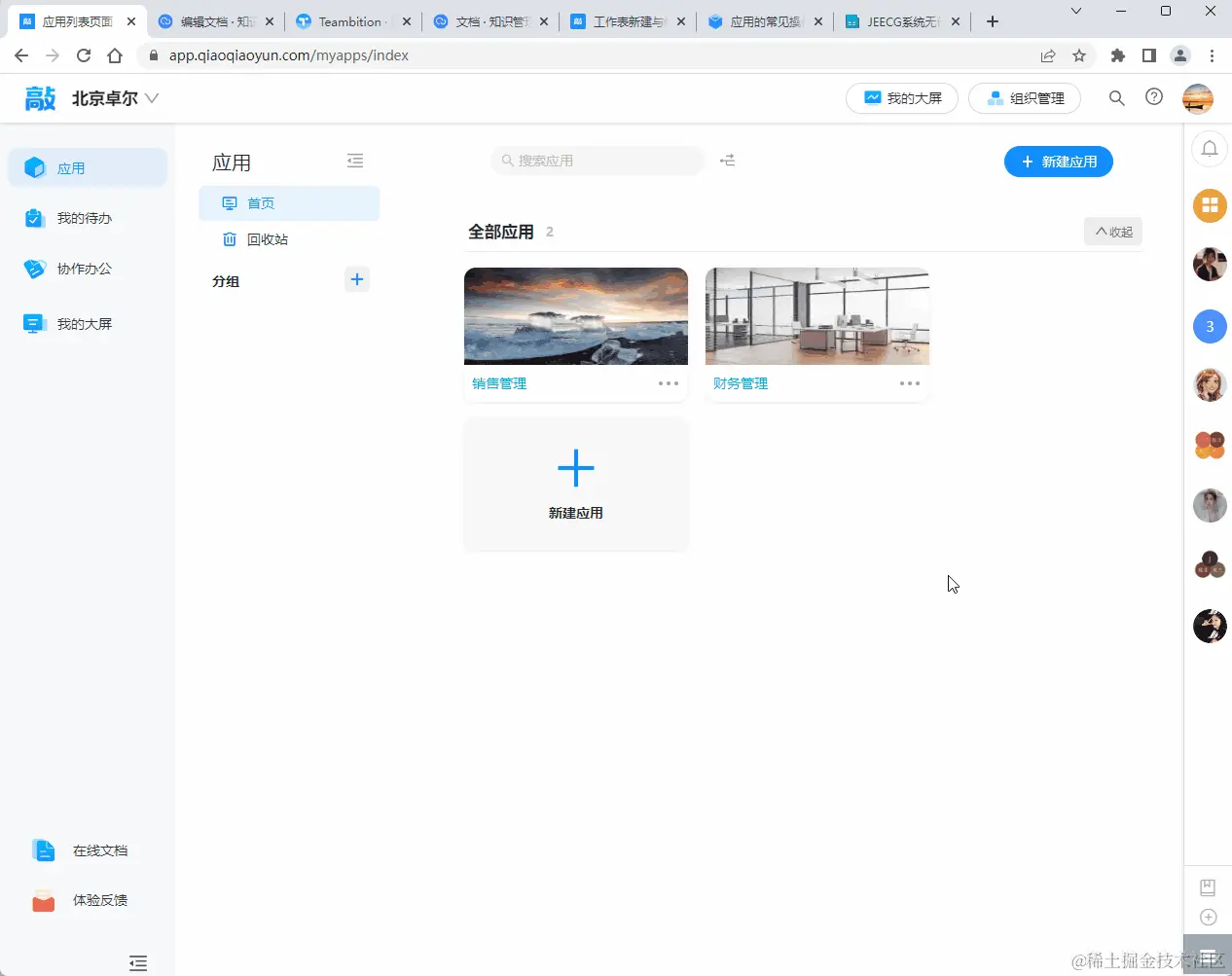Viewport: 1232px width, 976px height.
Task: Click the share page icon in address bar
Action: [x=1048, y=55]
